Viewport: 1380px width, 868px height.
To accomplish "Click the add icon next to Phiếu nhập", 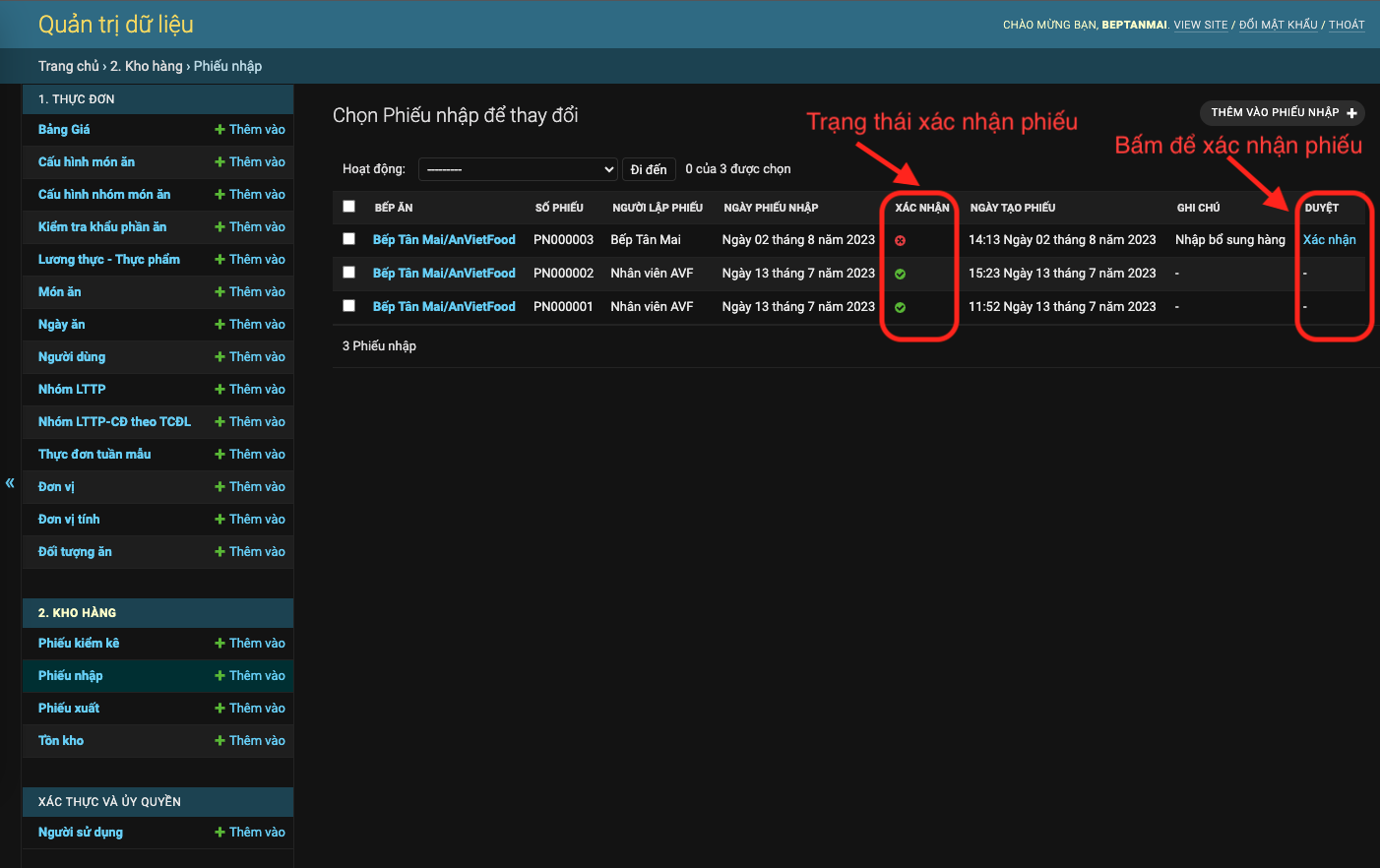I will [219, 675].
